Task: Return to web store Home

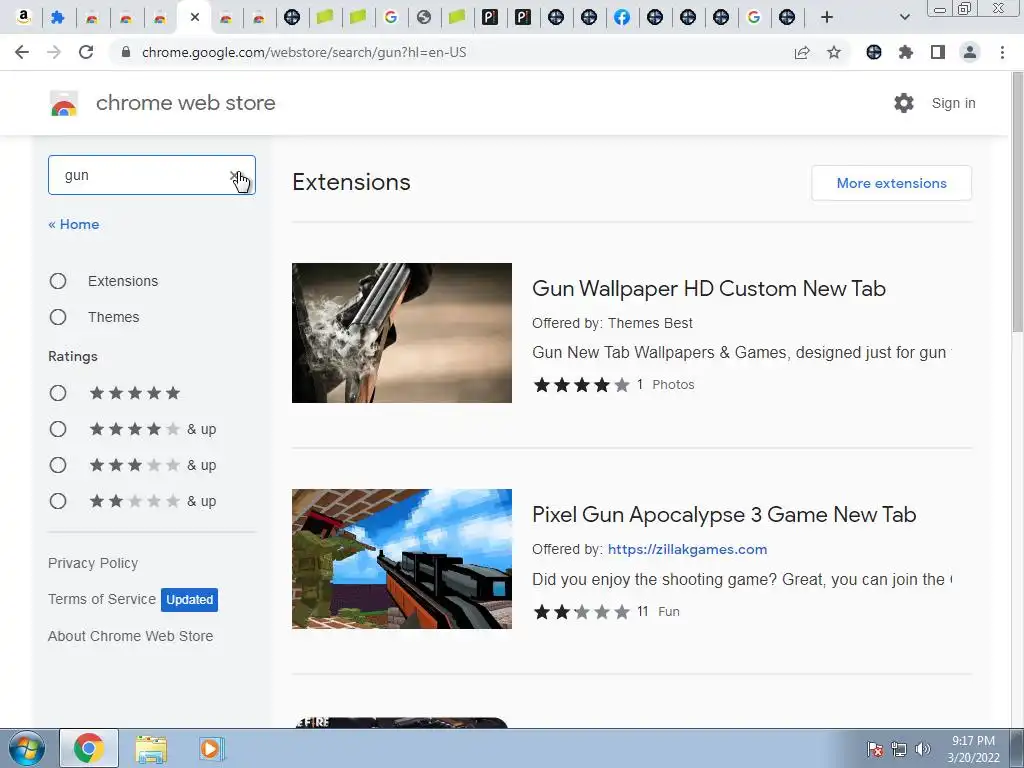Action: (x=74, y=224)
